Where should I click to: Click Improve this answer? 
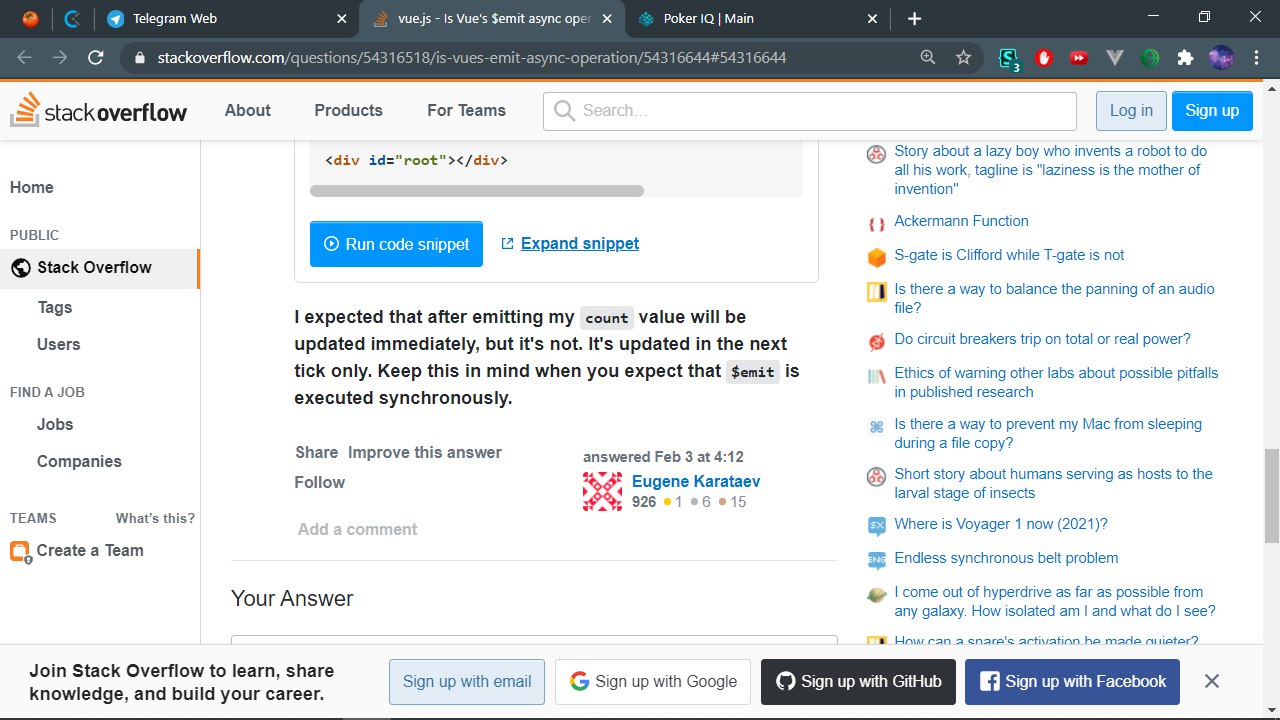click(x=425, y=452)
